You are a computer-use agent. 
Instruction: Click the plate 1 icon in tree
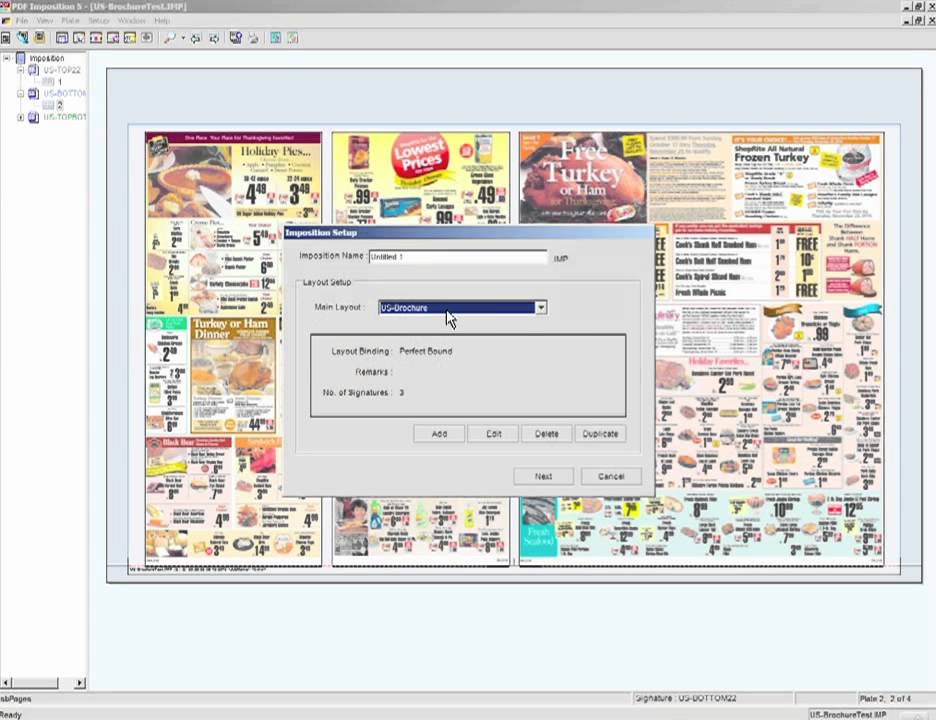click(x=48, y=81)
